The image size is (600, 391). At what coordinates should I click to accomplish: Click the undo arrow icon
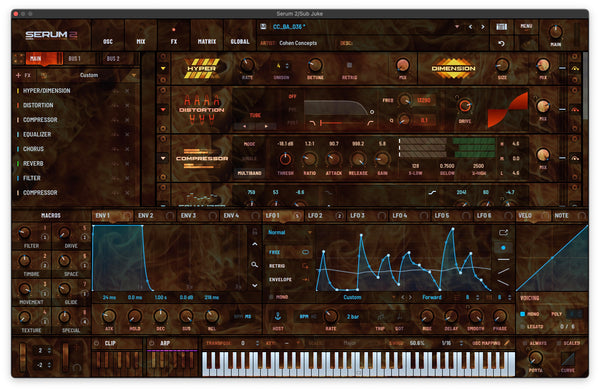click(501, 43)
